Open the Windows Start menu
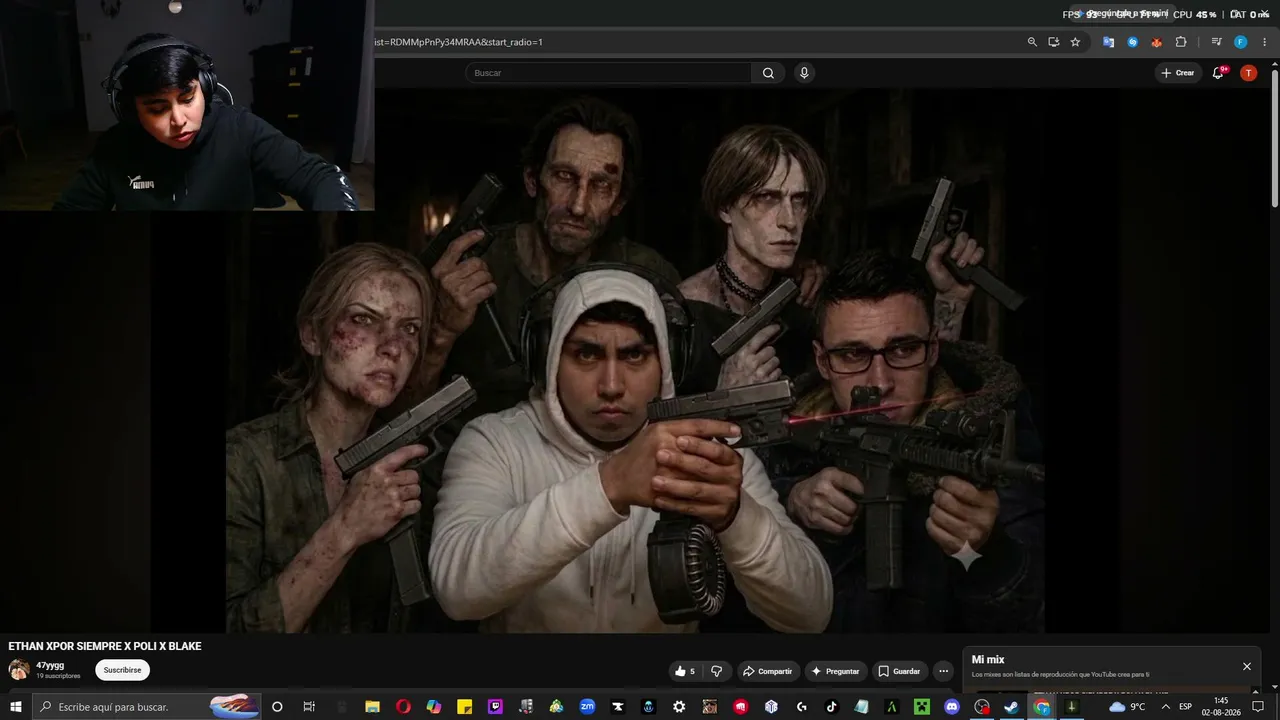This screenshot has width=1280, height=720. 16,707
